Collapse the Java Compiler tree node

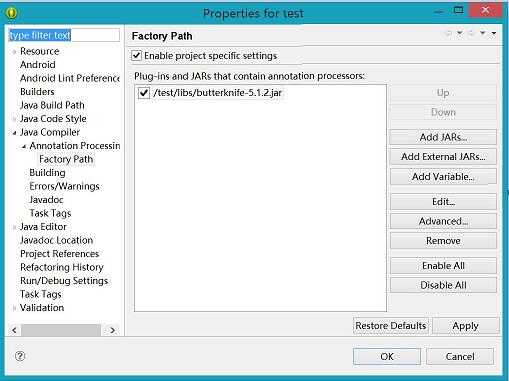pos(14,133)
